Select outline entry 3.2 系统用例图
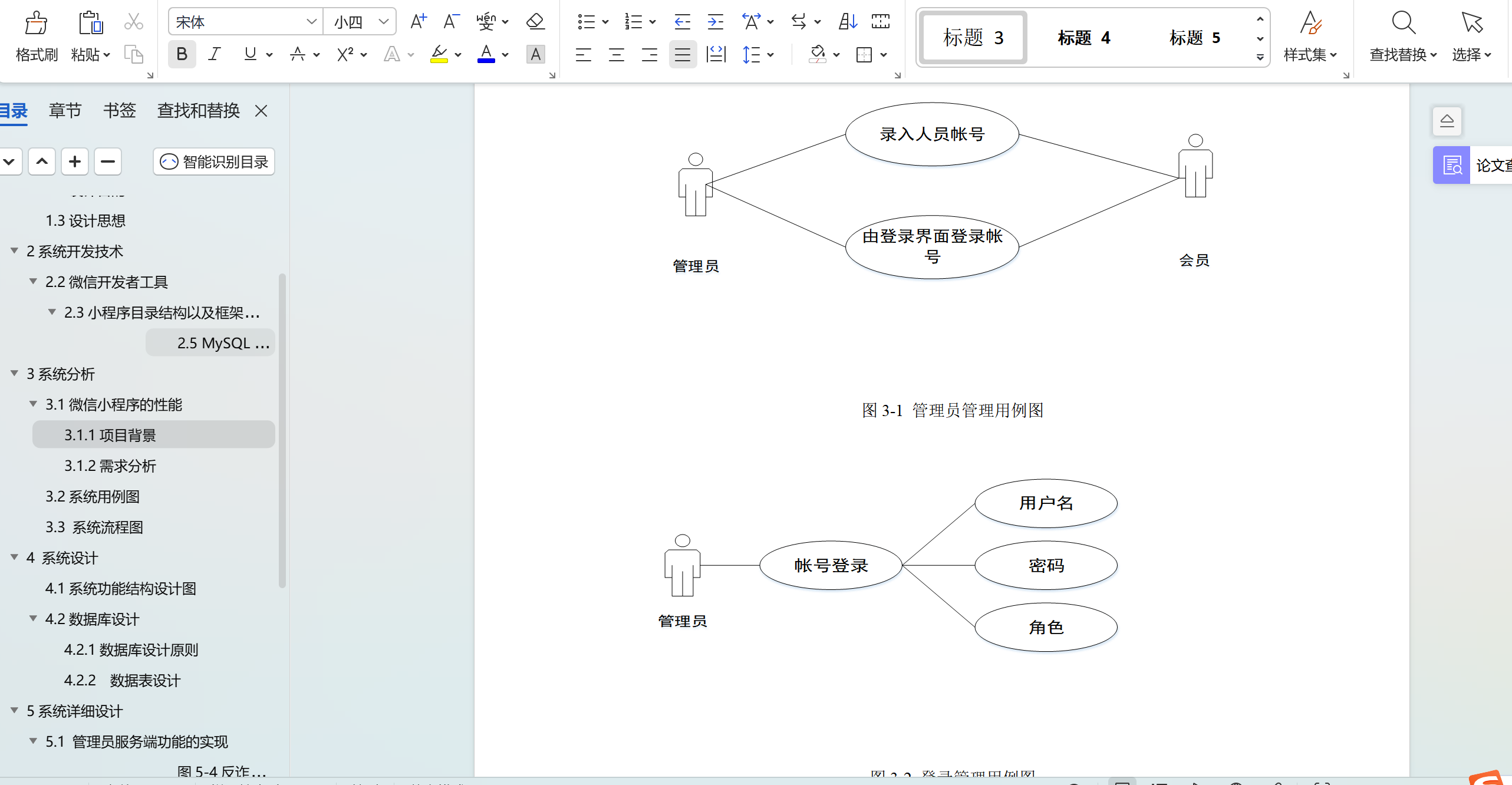 coord(93,497)
